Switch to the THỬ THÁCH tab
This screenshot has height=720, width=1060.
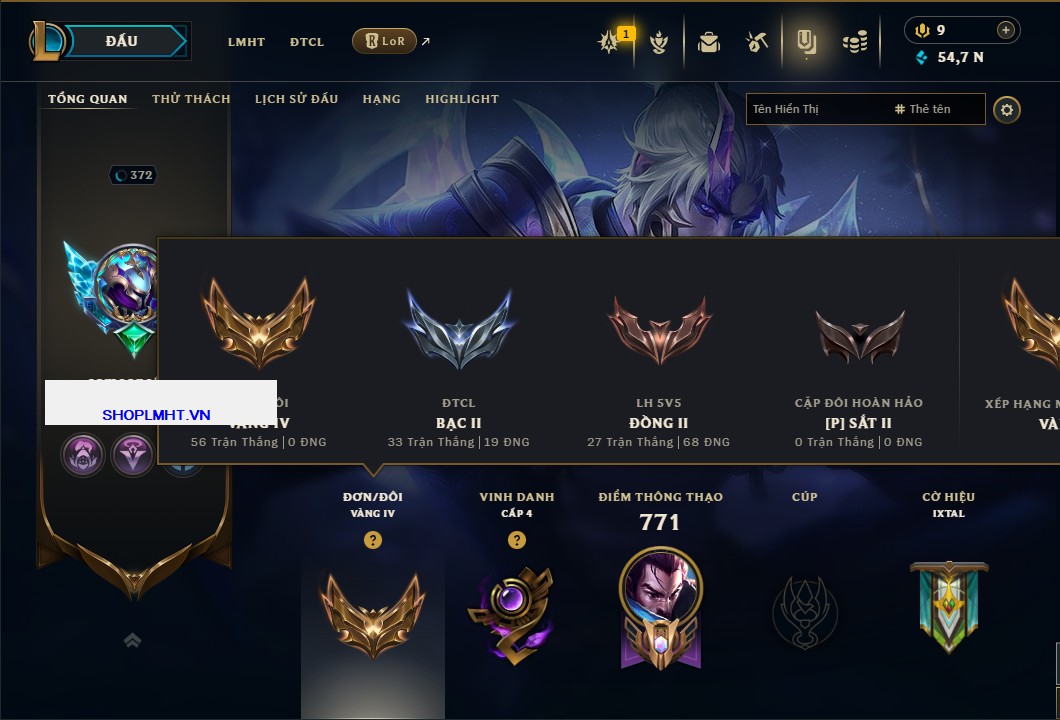pos(191,99)
